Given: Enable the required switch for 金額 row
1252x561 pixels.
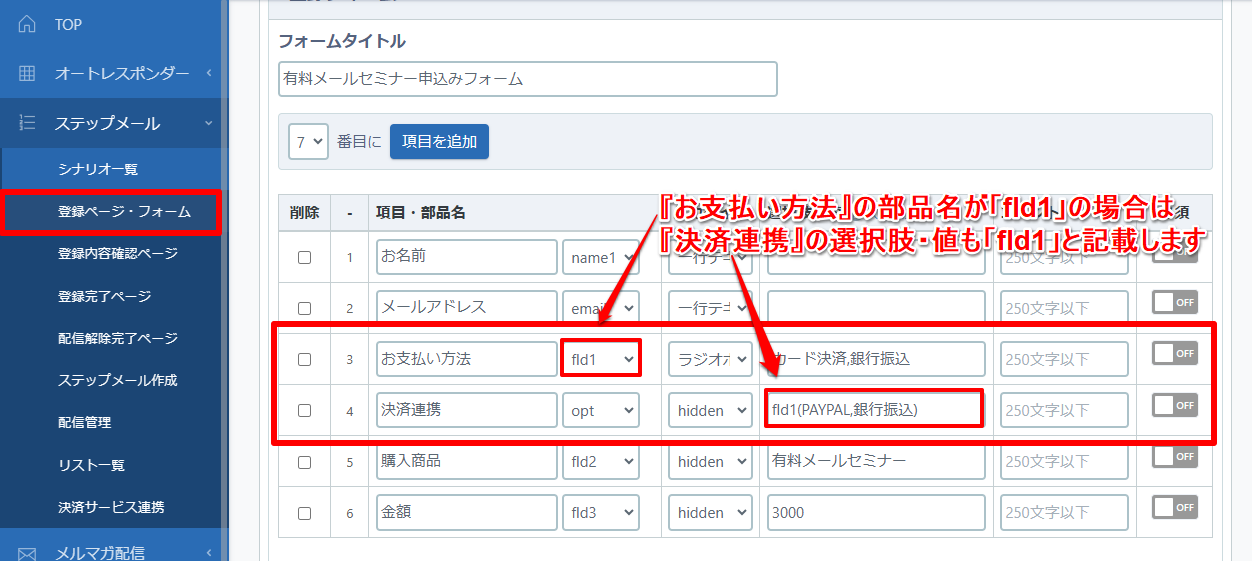Looking at the screenshot, I should [x=1174, y=507].
